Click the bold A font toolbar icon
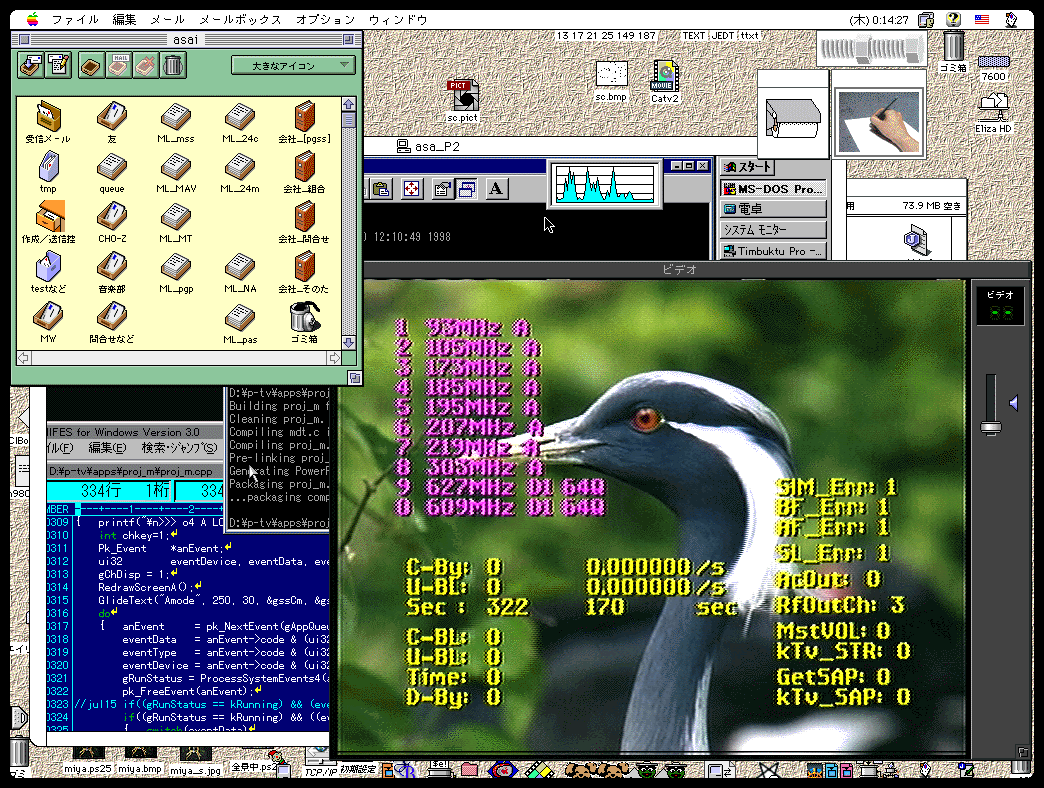This screenshot has width=1044, height=788. click(x=497, y=188)
